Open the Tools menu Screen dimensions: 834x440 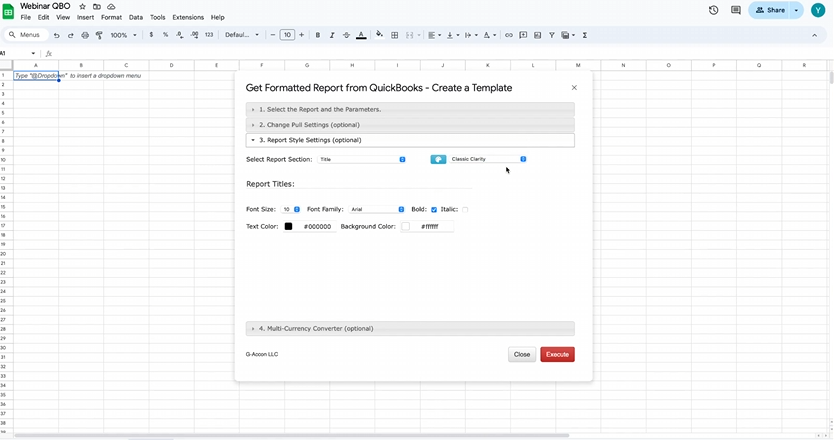pos(157,18)
